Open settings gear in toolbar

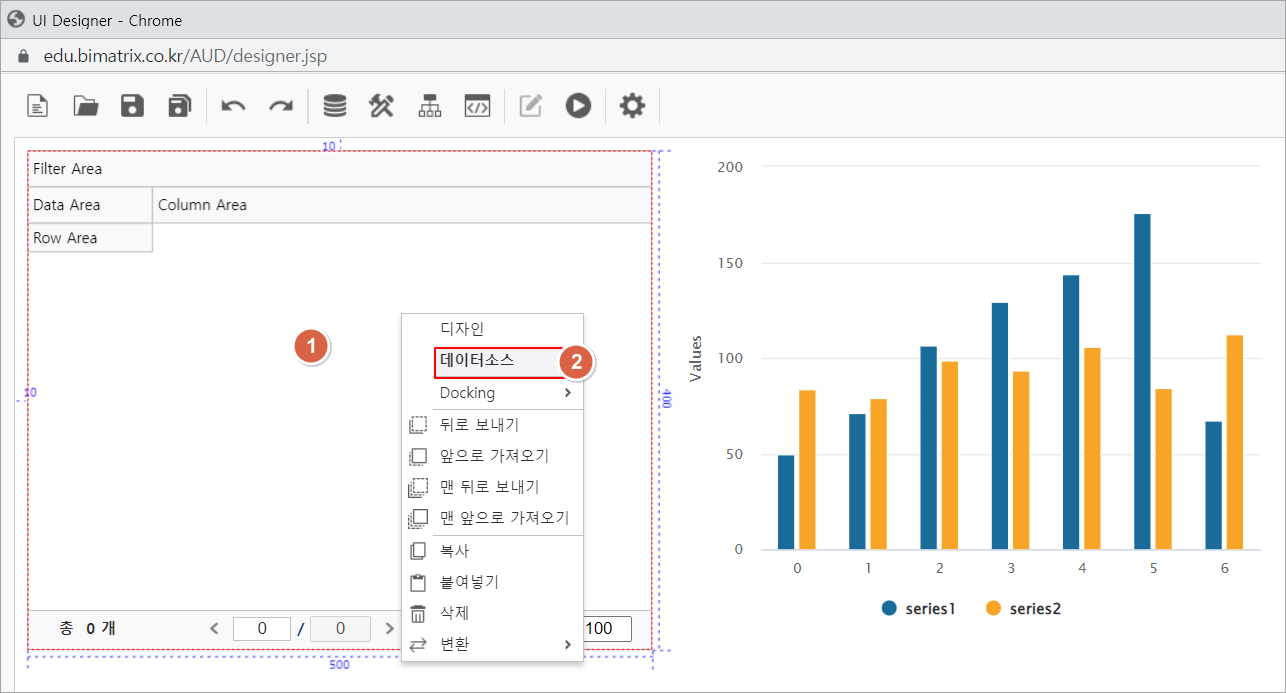632,105
